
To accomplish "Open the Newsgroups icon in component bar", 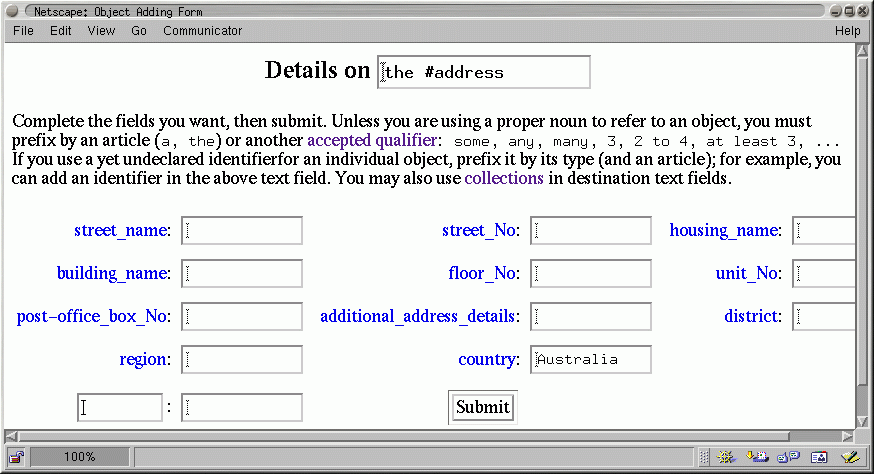I will tap(788, 457).
